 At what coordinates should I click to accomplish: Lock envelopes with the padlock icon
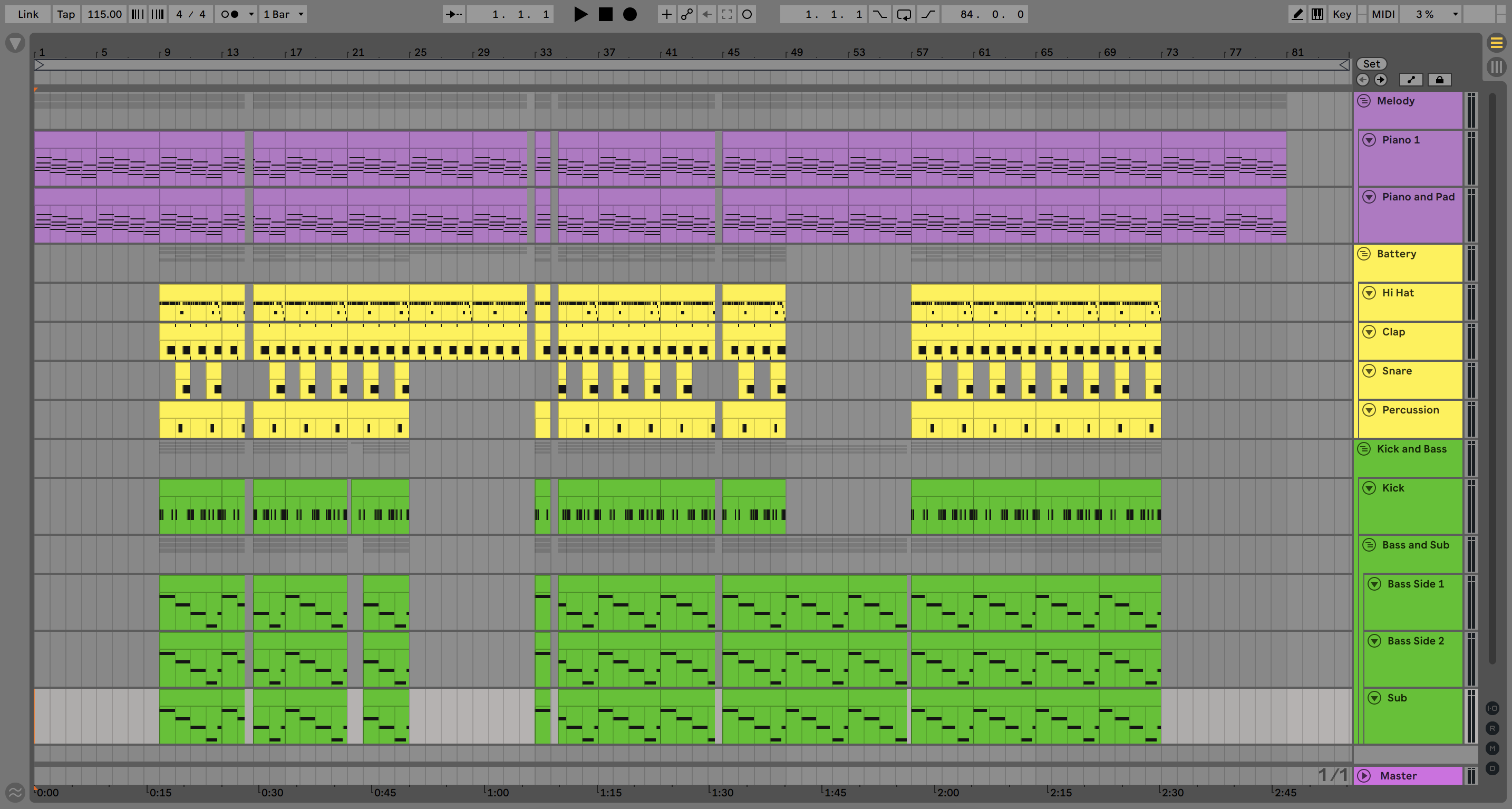coord(1439,80)
